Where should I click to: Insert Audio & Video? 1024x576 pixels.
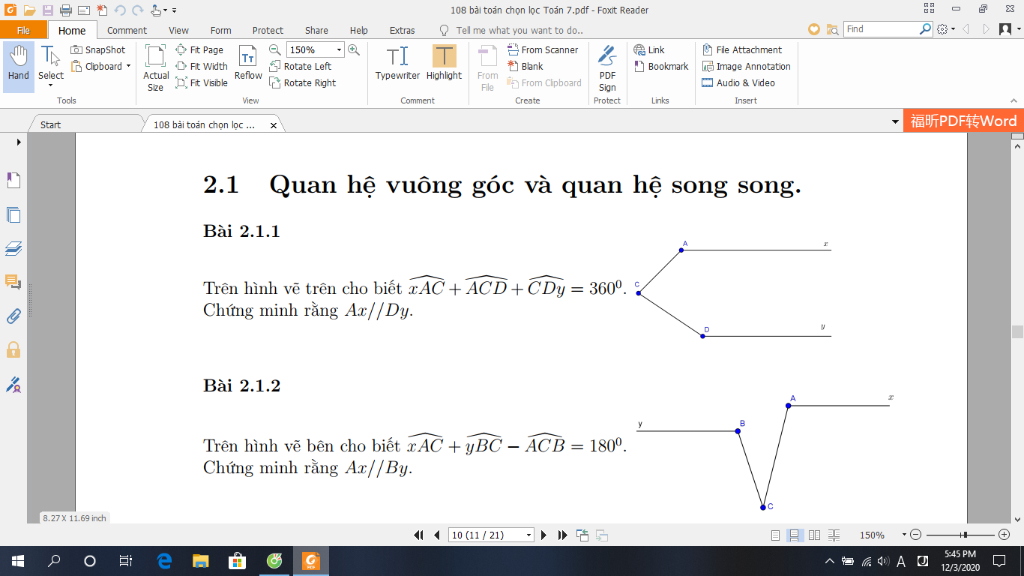tap(739, 83)
